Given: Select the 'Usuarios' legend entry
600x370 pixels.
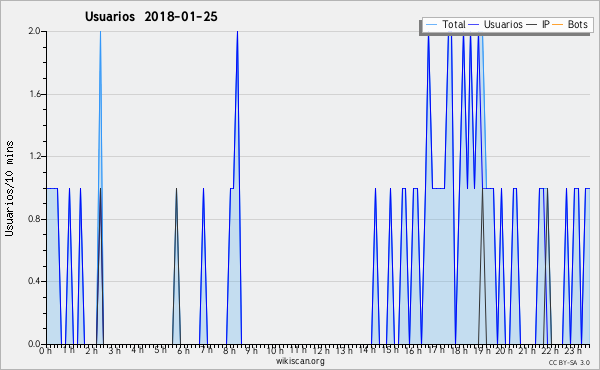Looking at the screenshot, I should pos(503,24).
